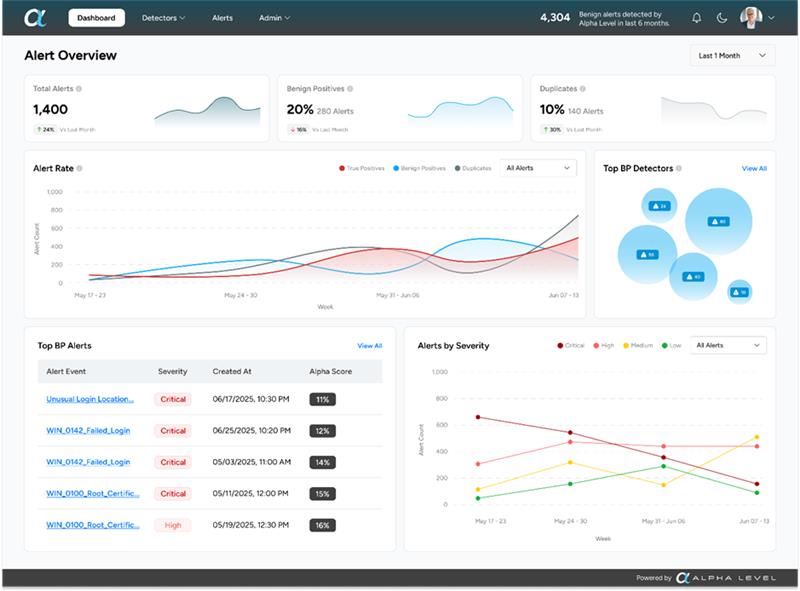Screen dimensions: 800x591
Task: Open All Alerts dropdown in Alerts by Severity
Action: [728, 345]
